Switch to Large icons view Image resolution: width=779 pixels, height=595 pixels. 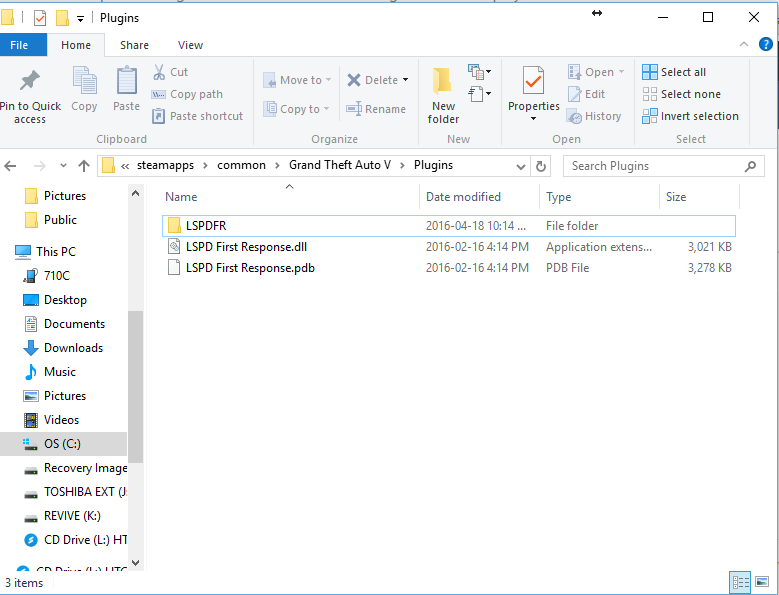click(762, 582)
